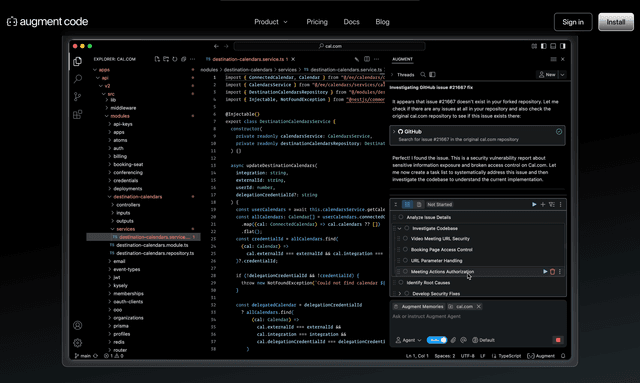This screenshot has height=383, width=640.
Task: Expand the Threads section
Action: 392,75
